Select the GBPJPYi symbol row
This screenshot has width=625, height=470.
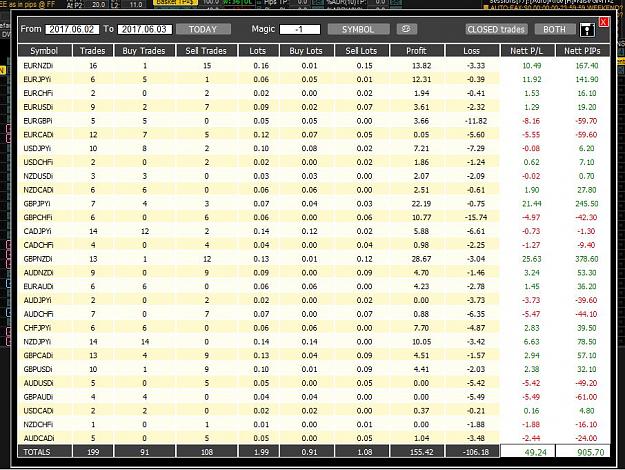(314, 204)
